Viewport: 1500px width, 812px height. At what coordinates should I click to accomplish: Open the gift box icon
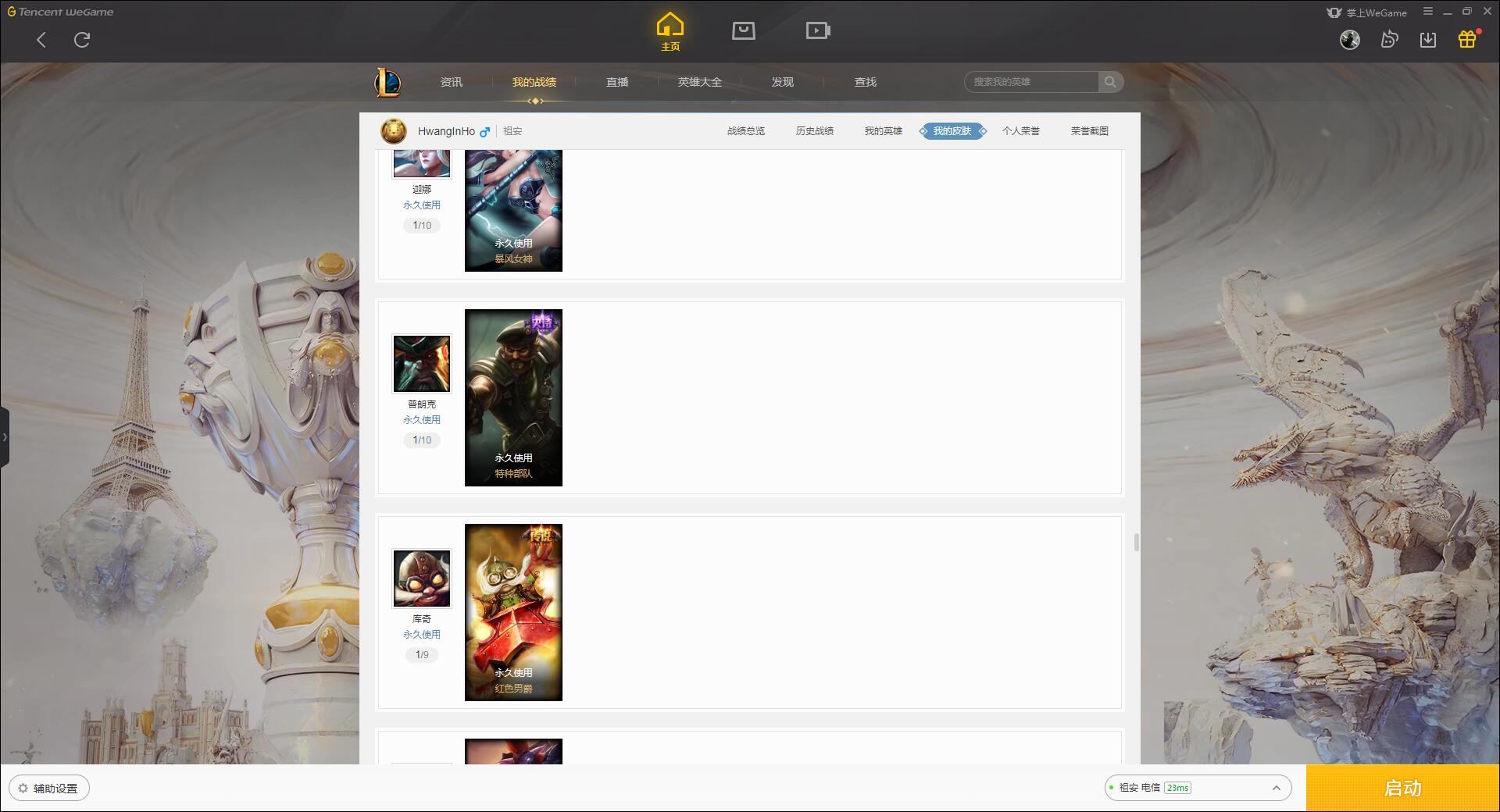coord(1467,39)
